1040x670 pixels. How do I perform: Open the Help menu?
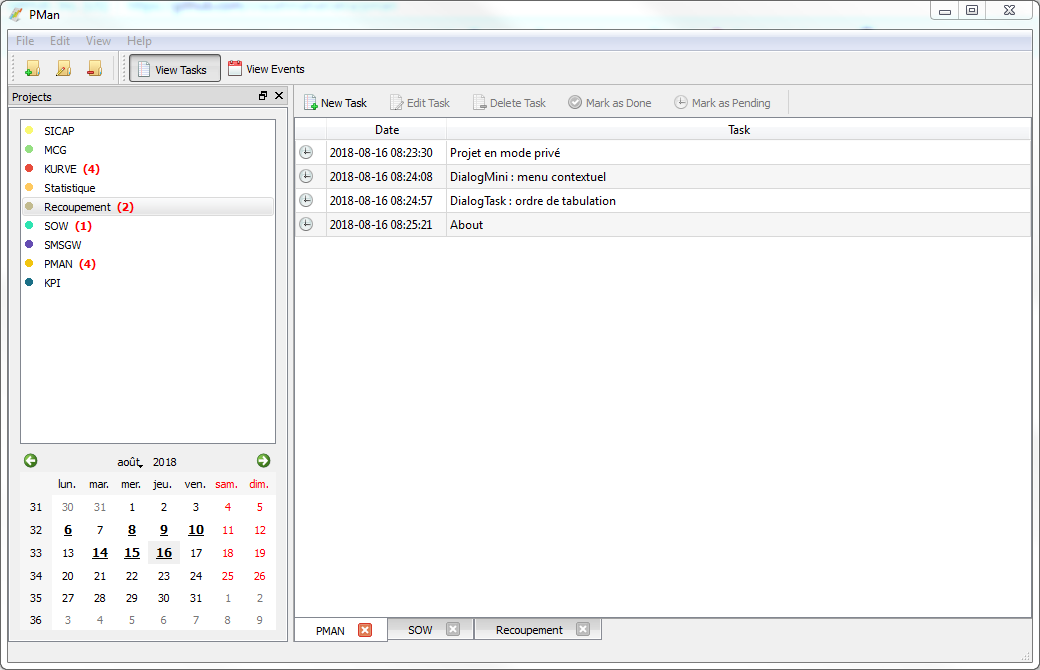(139, 40)
